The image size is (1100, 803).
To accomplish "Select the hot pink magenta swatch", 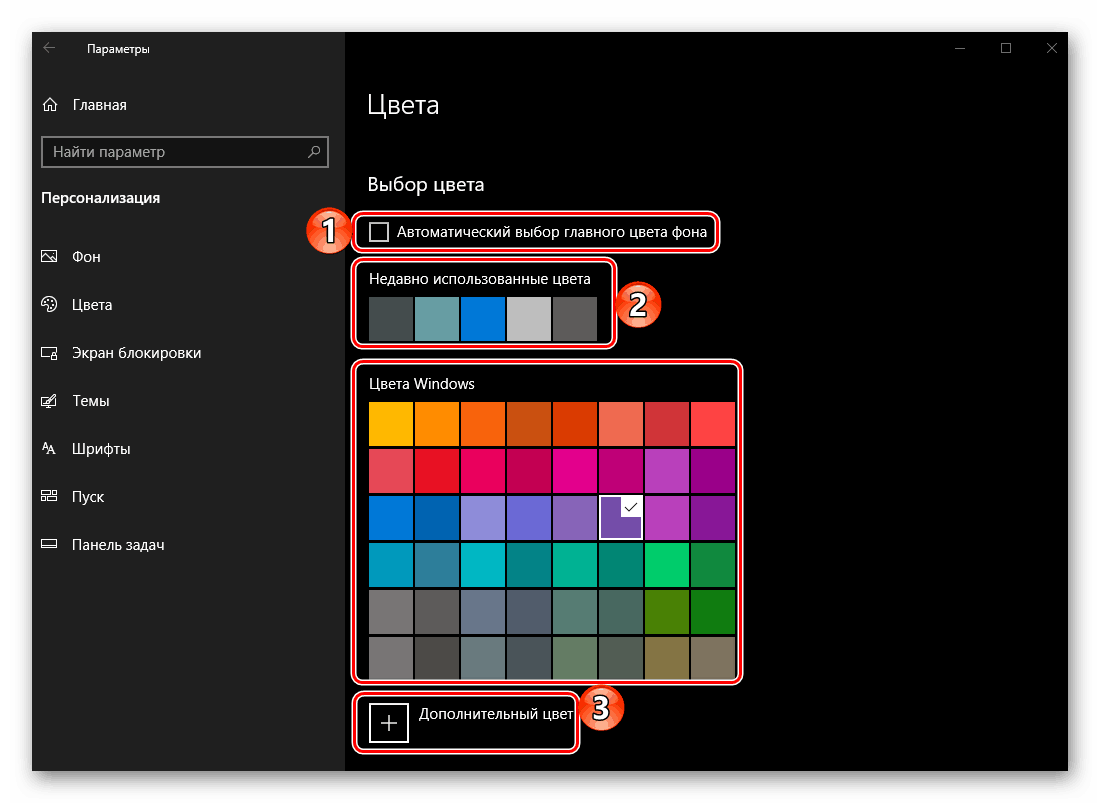I will point(575,471).
